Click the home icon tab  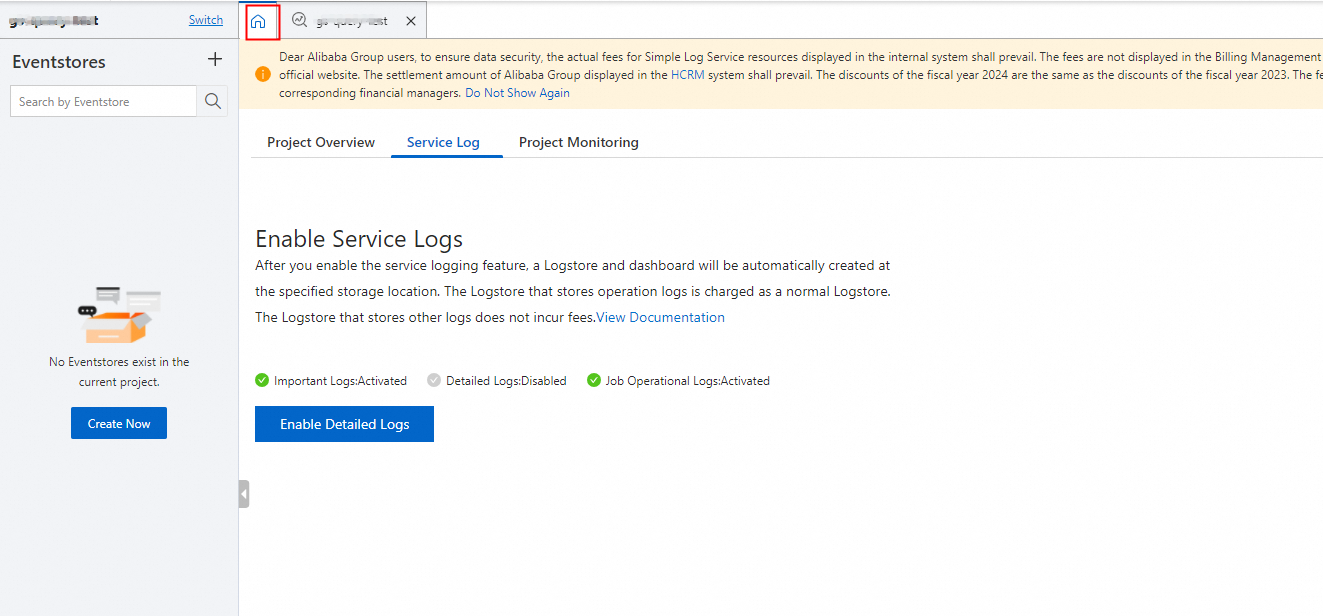[258, 21]
